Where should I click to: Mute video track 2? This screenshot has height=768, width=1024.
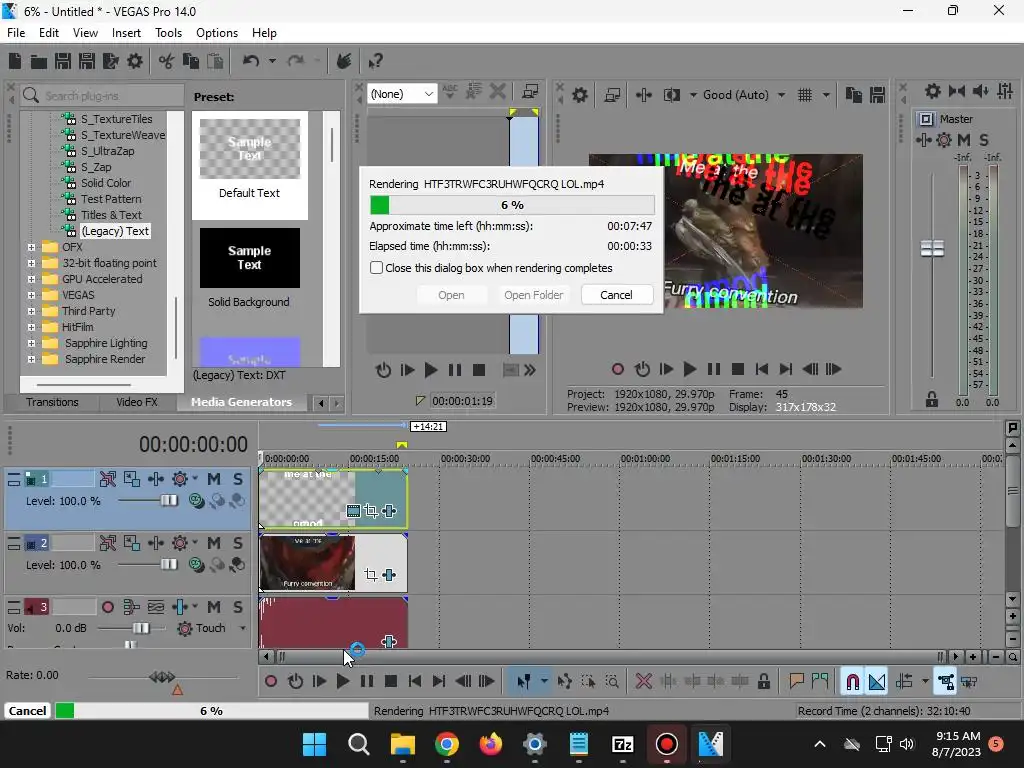pos(214,543)
